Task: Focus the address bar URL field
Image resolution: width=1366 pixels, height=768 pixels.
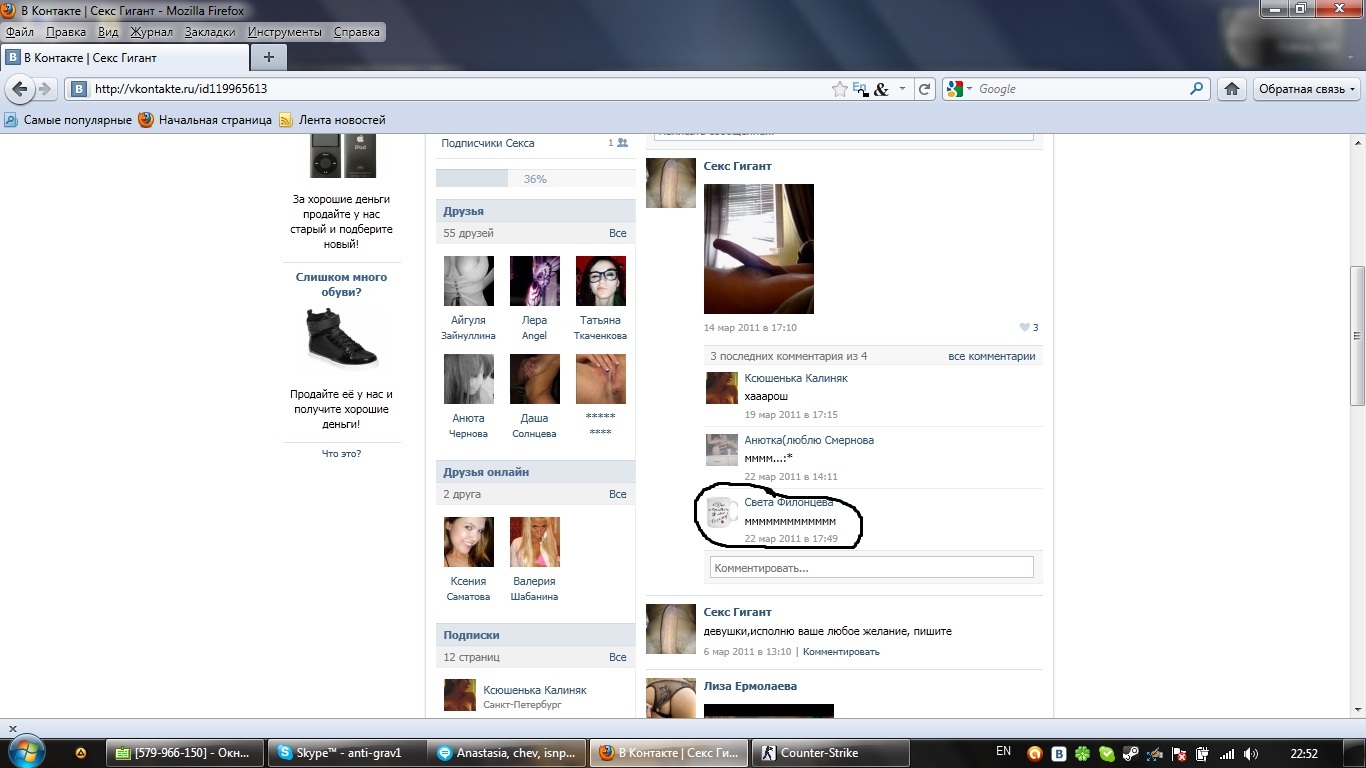Action: (460, 89)
